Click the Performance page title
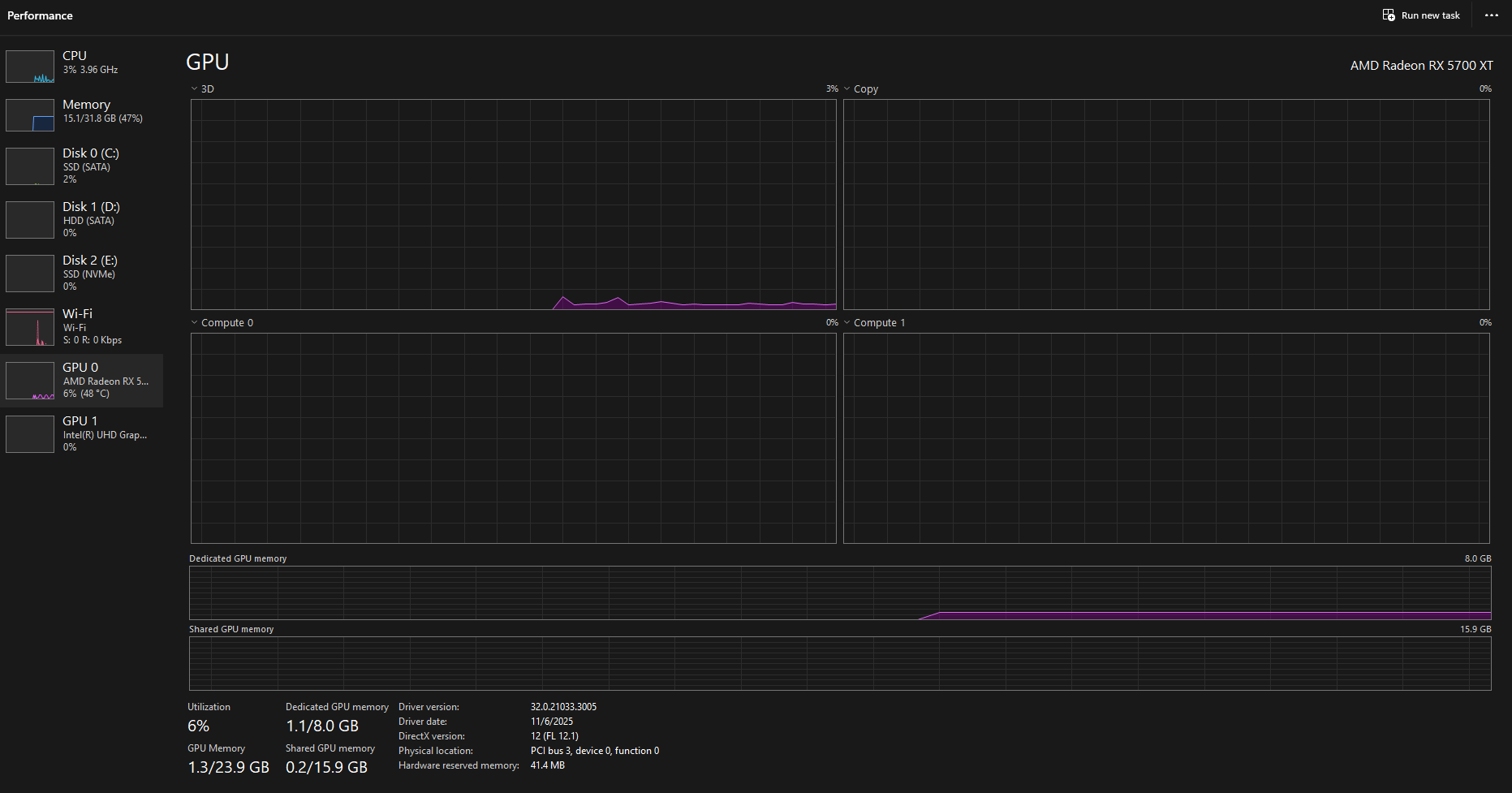 click(40, 15)
